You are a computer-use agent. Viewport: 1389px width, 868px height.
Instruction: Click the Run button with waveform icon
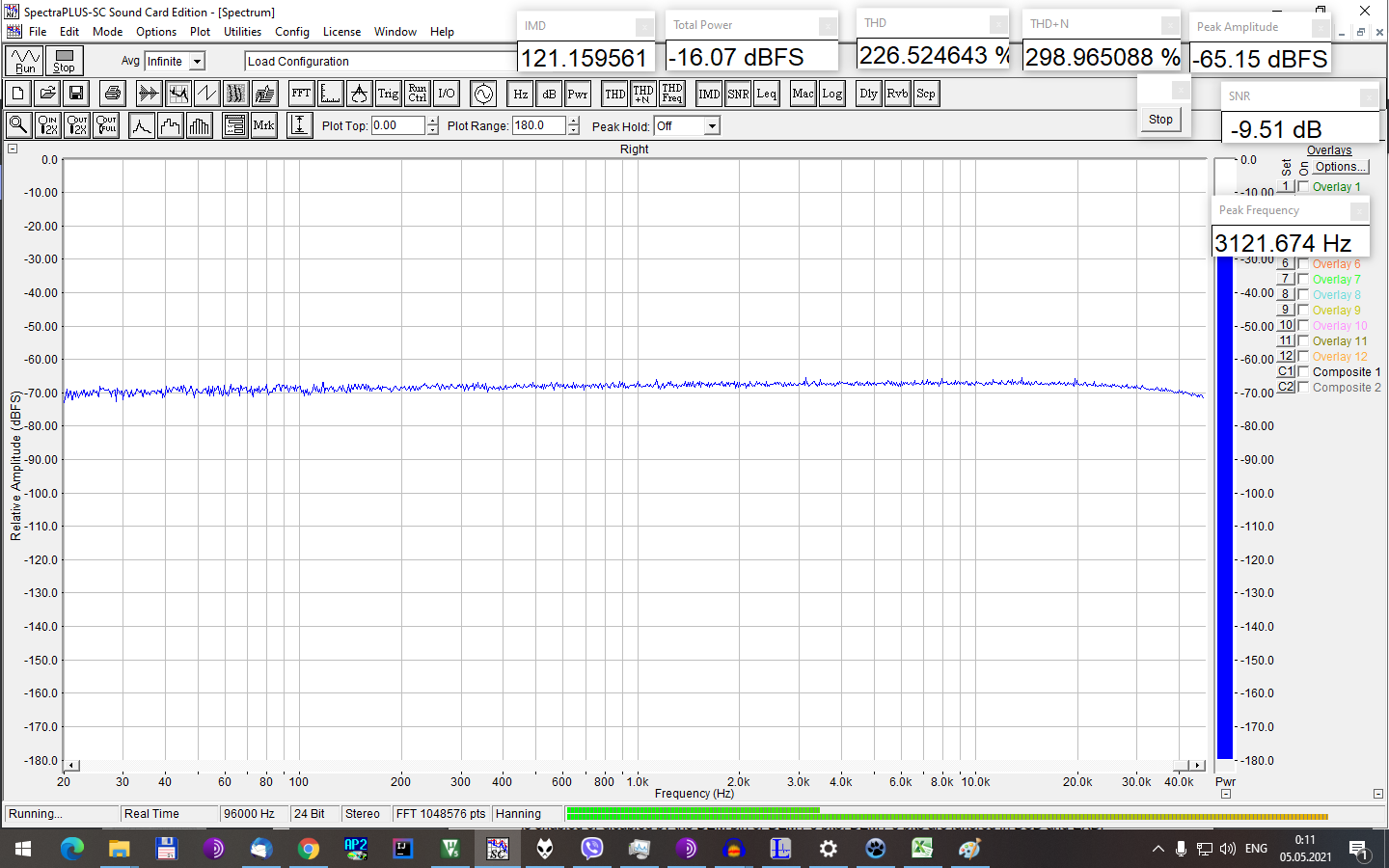[25, 61]
